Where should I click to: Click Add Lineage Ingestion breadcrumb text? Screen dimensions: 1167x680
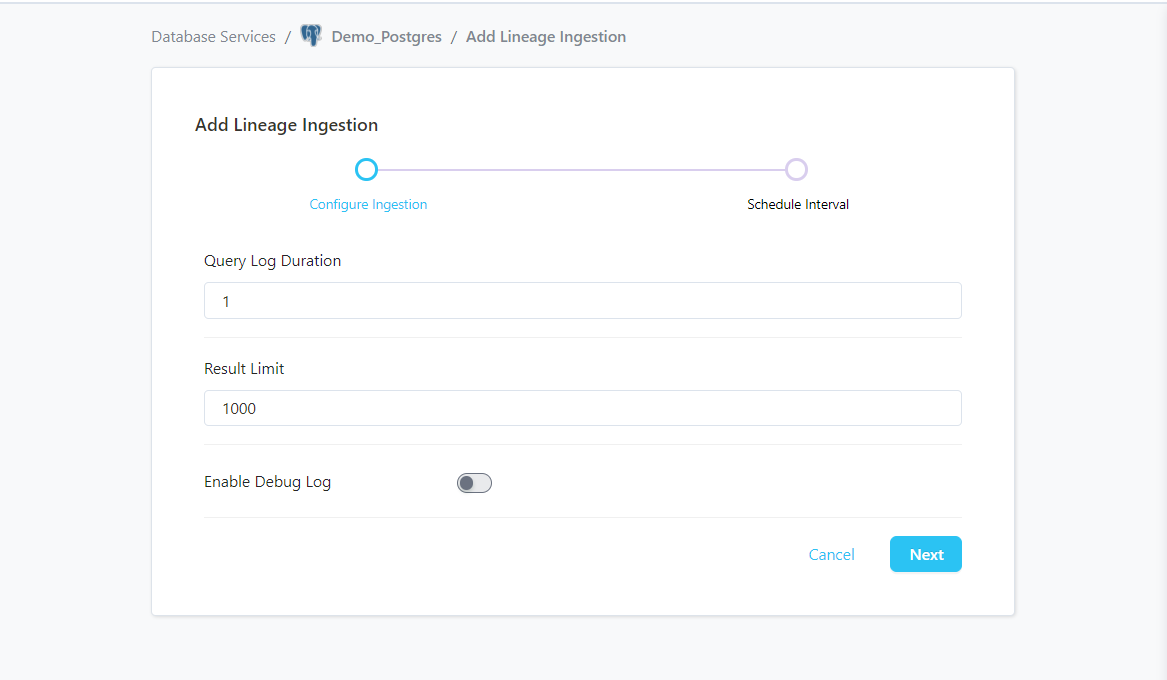pos(546,37)
